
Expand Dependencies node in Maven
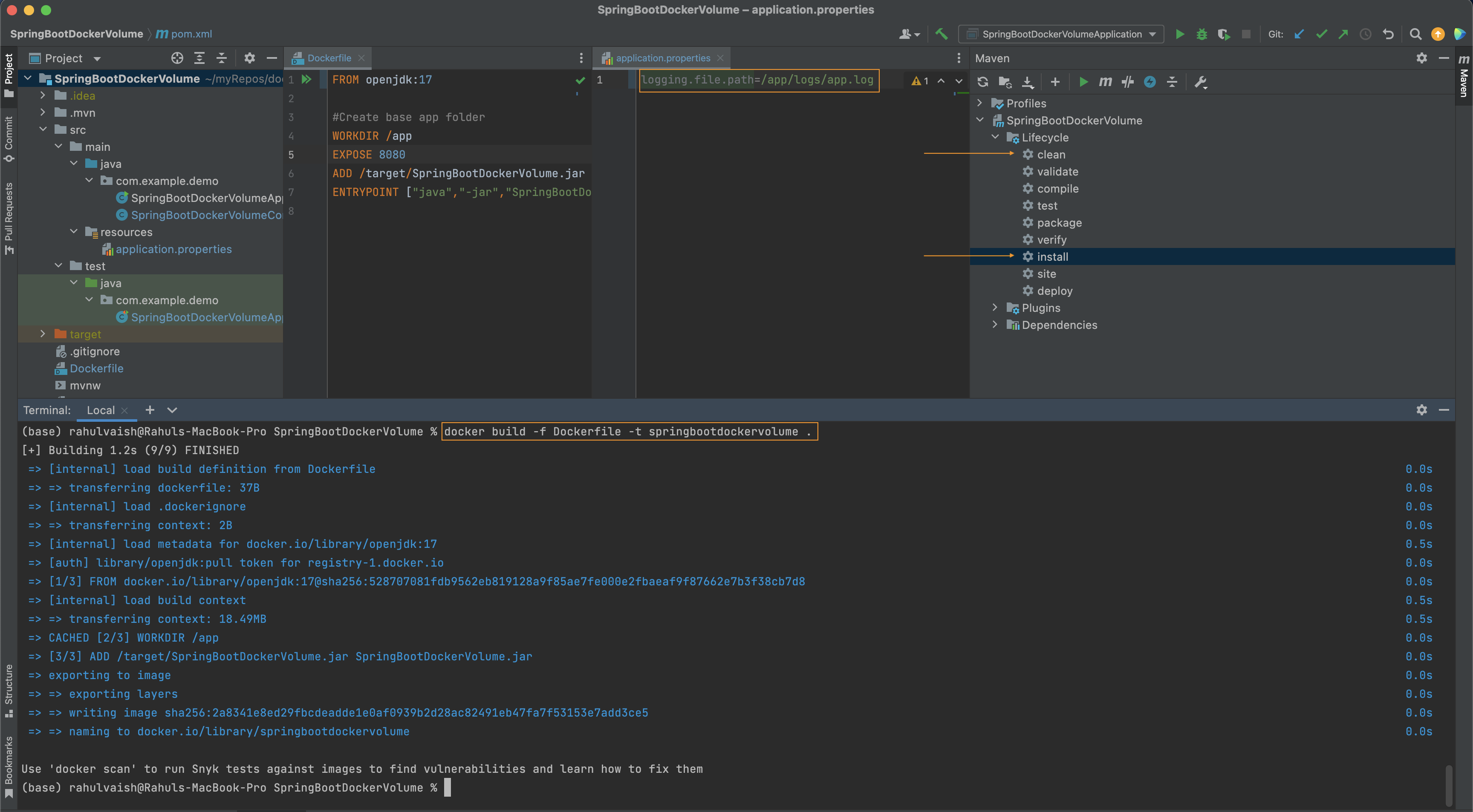[x=995, y=325]
